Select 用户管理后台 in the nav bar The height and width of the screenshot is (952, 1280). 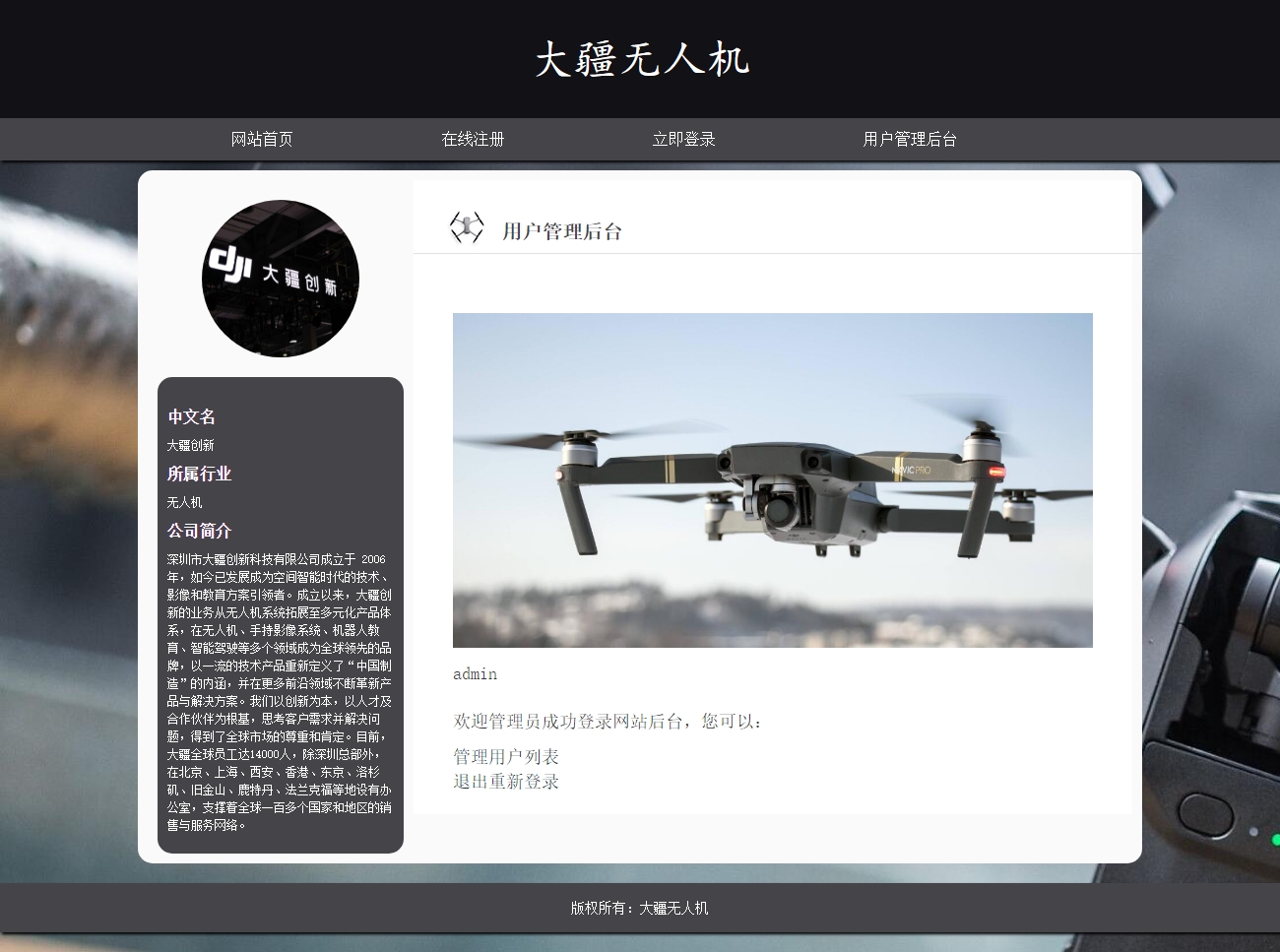[x=910, y=139]
